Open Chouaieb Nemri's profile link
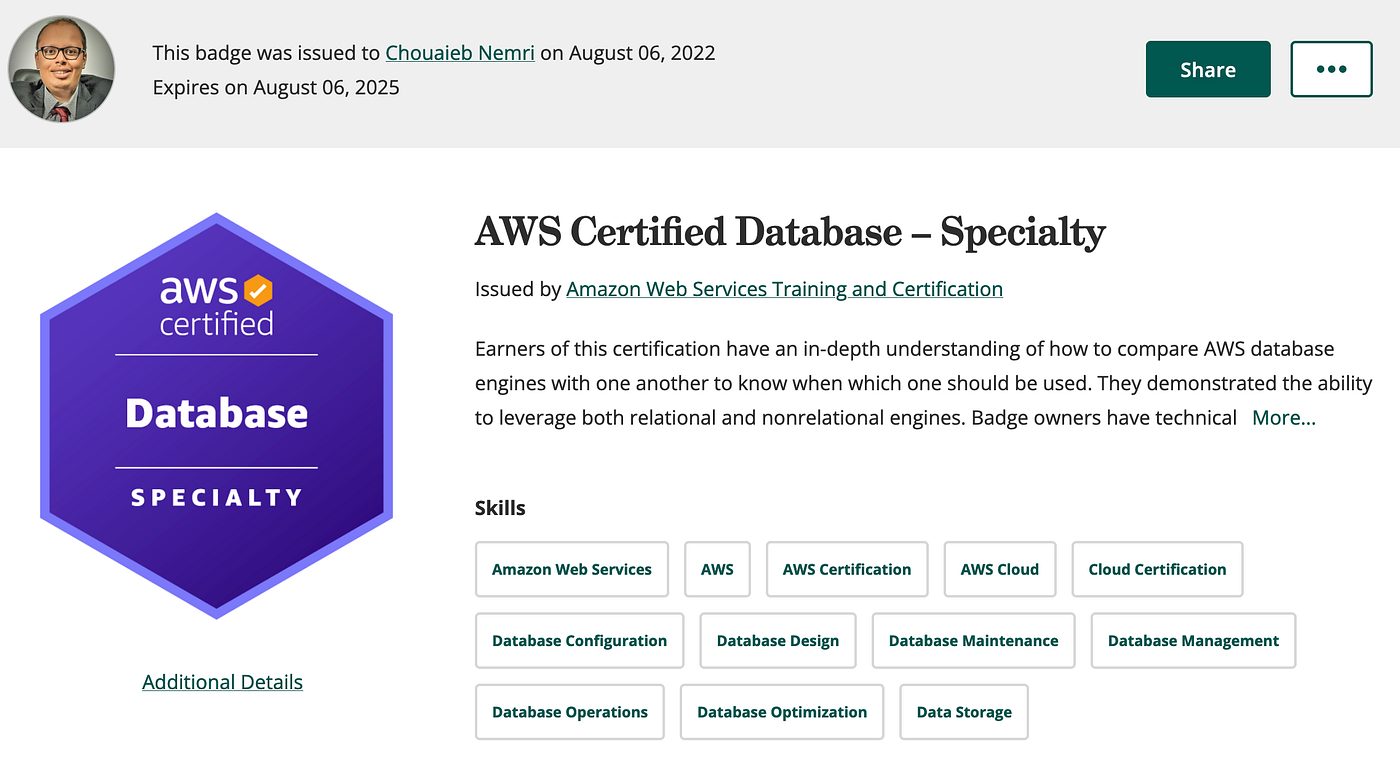The image size is (1400, 778). (x=460, y=53)
